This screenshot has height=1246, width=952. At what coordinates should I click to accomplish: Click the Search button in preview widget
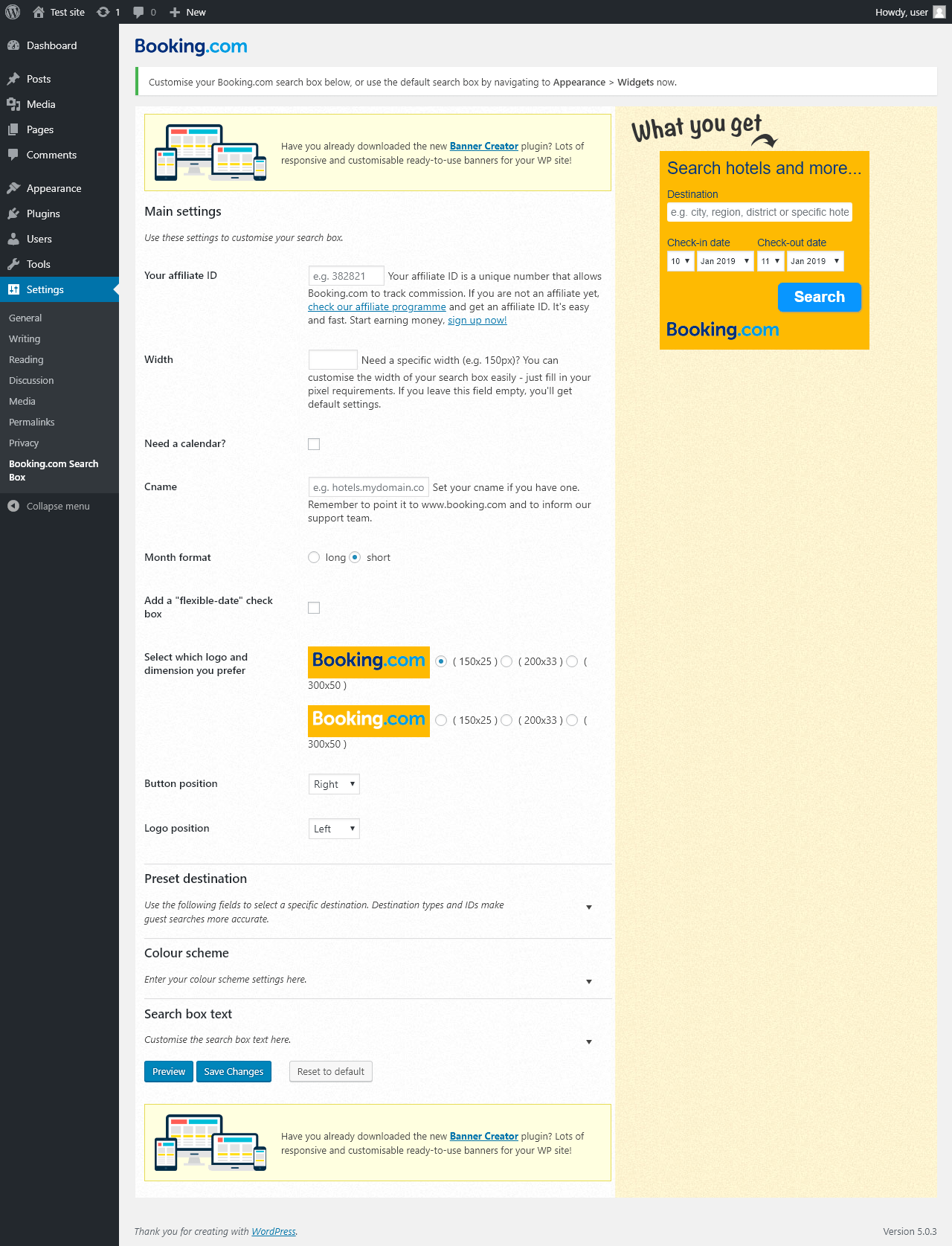coord(820,297)
